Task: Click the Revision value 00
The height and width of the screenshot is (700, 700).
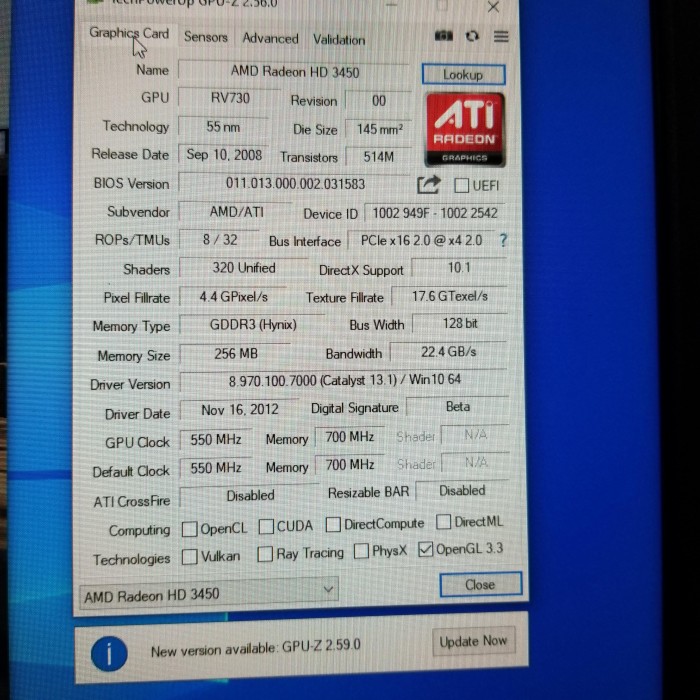Action: [x=379, y=101]
